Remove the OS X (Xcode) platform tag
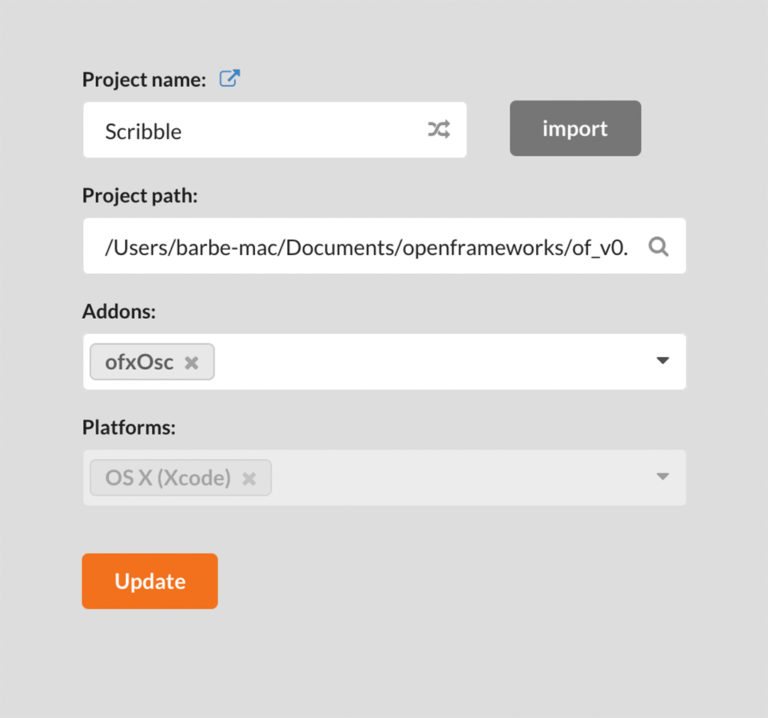This screenshot has width=768, height=718. pos(249,479)
